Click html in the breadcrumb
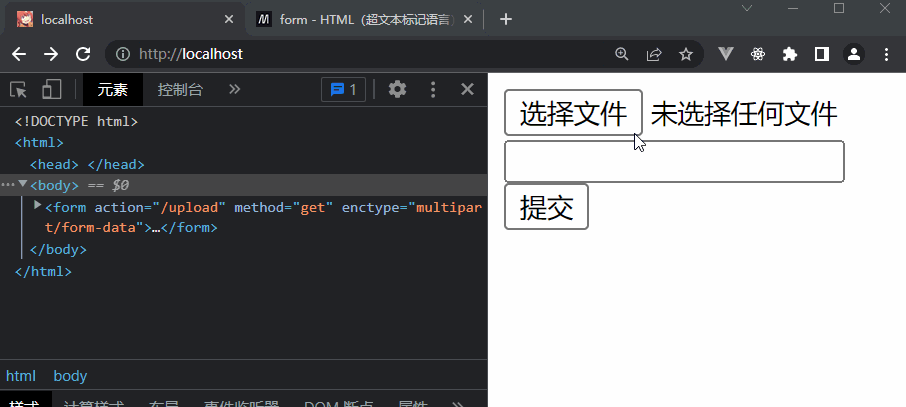 point(21,376)
